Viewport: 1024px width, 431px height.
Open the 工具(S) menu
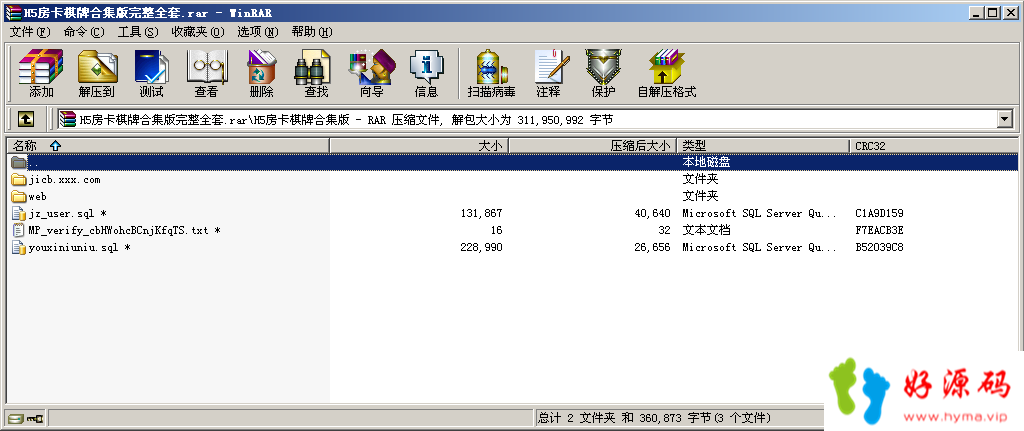tap(138, 32)
